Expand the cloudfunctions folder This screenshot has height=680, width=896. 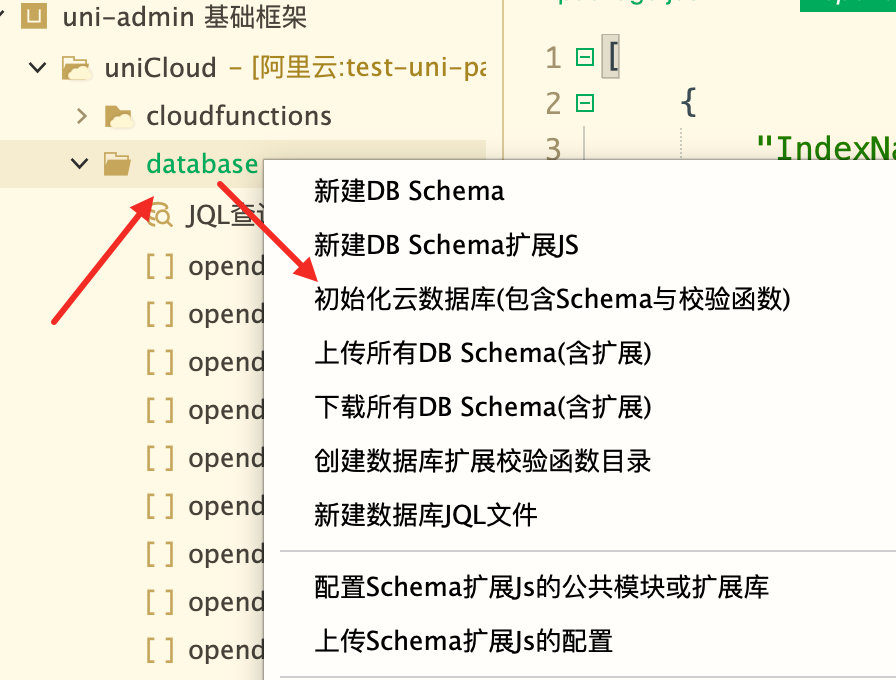click(81, 116)
